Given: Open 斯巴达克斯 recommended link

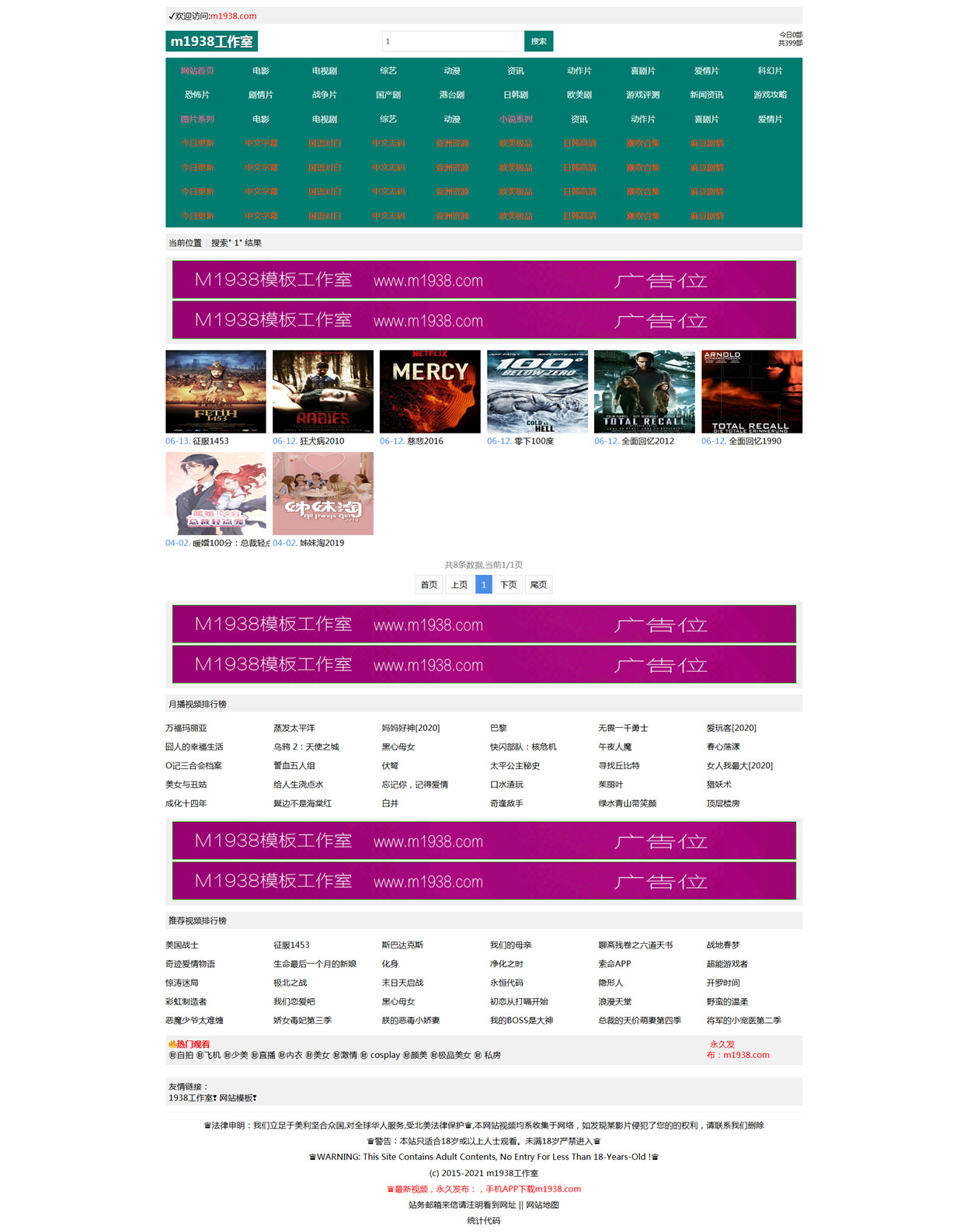Looking at the screenshot, I should tap(402, 945).
